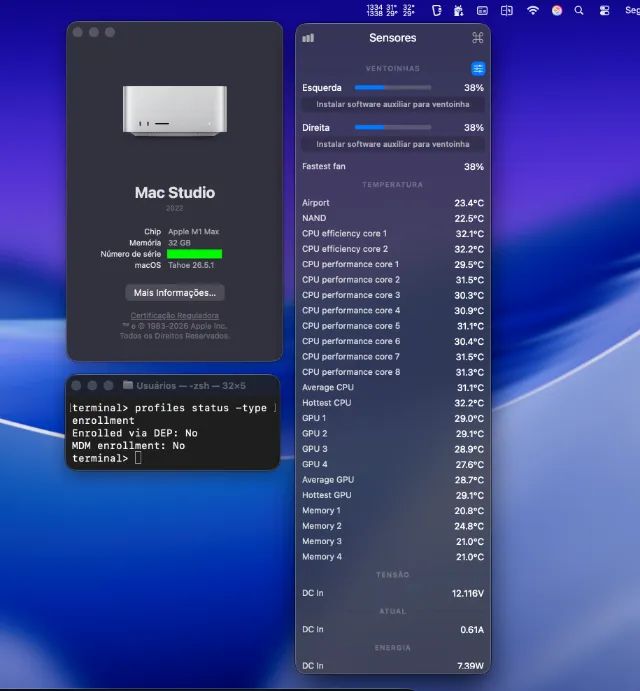The width and height of the screenshot is (640, 691).
Task: Click install fan helper button under Esquerda
Action: click(x=393, y=104)
